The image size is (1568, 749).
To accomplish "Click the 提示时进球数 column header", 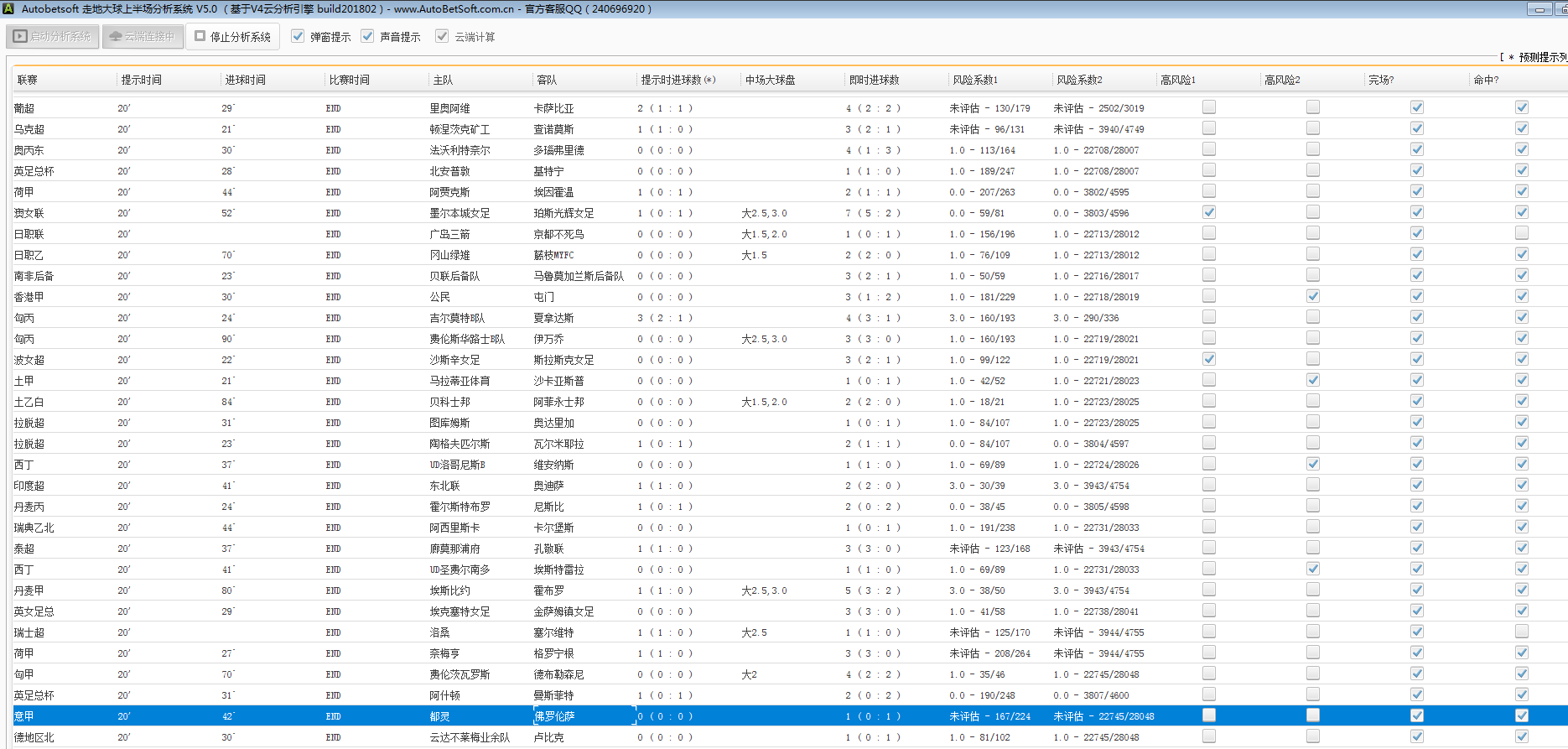I will [678, 80].
